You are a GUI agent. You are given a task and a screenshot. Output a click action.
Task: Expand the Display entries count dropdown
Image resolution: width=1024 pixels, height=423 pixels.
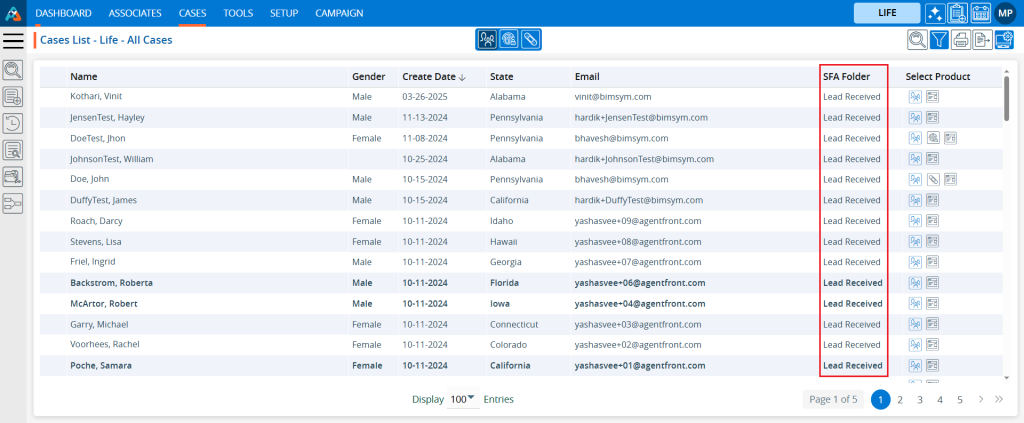click(462, 399)
